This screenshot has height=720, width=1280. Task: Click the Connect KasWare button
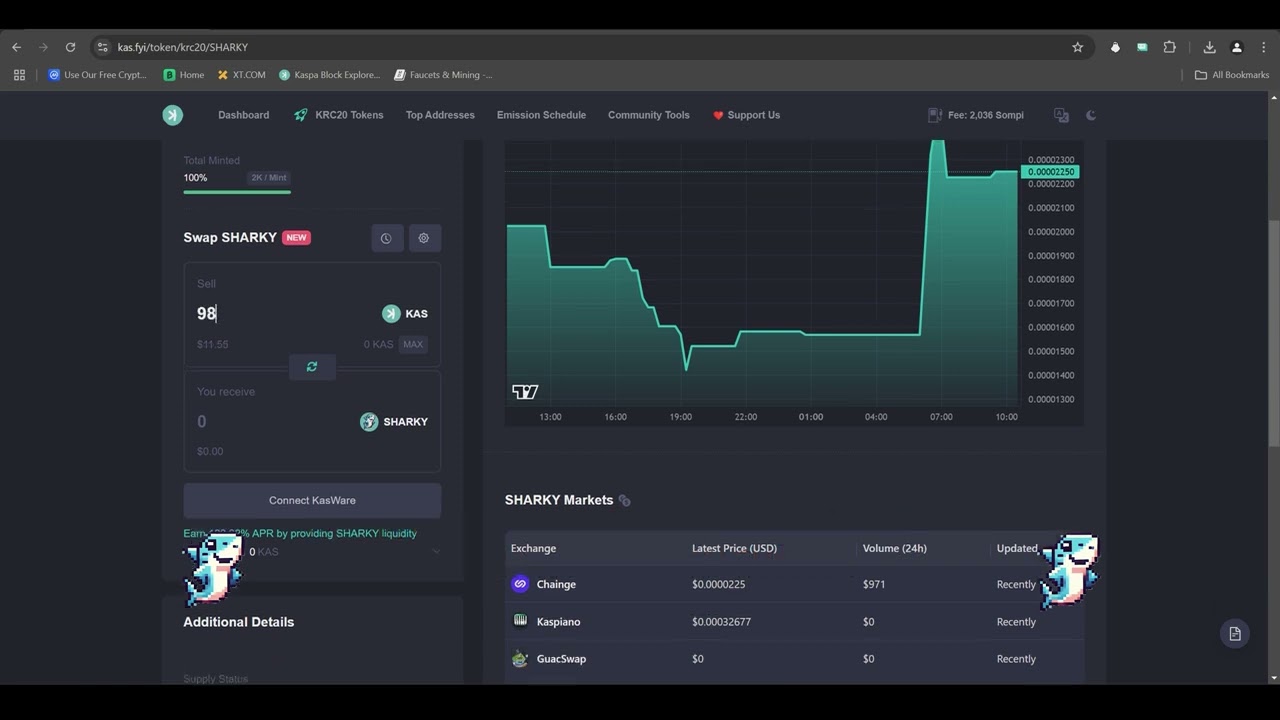coord(312,500)
